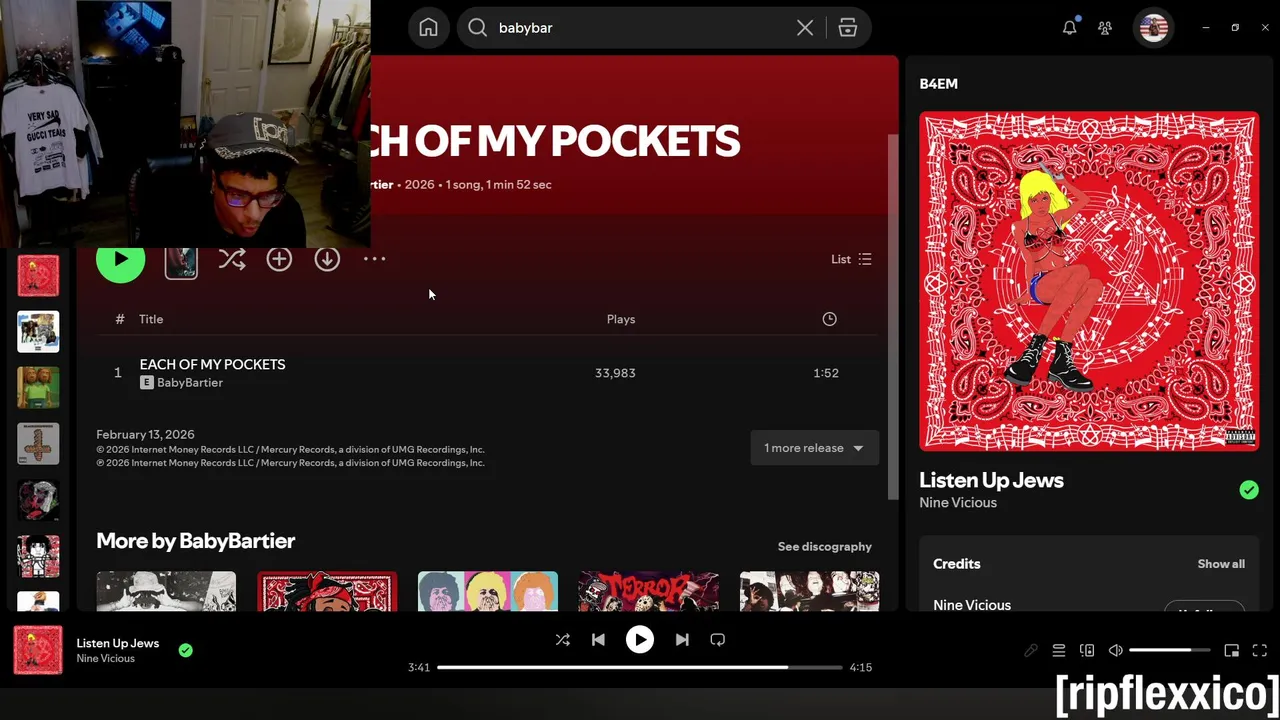Add album to Your Library
Image resolution: width=1280 pixels, height=720 pixels.
[279, 259]
